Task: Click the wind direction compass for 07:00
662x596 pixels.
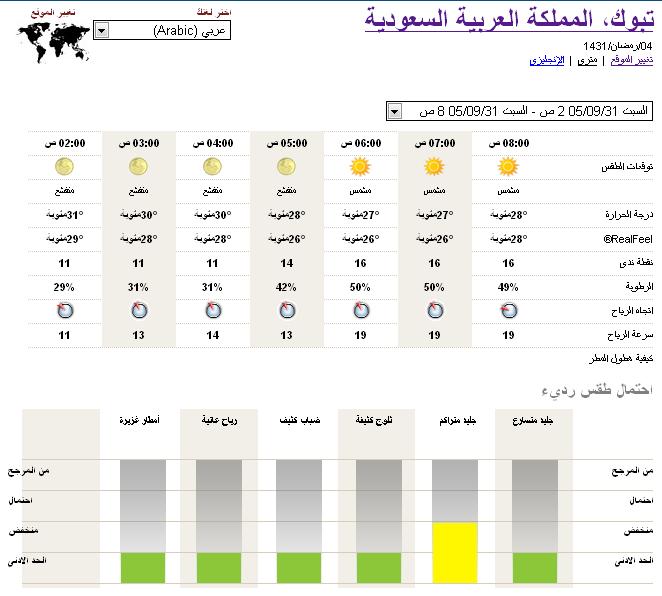Action: 435,310
